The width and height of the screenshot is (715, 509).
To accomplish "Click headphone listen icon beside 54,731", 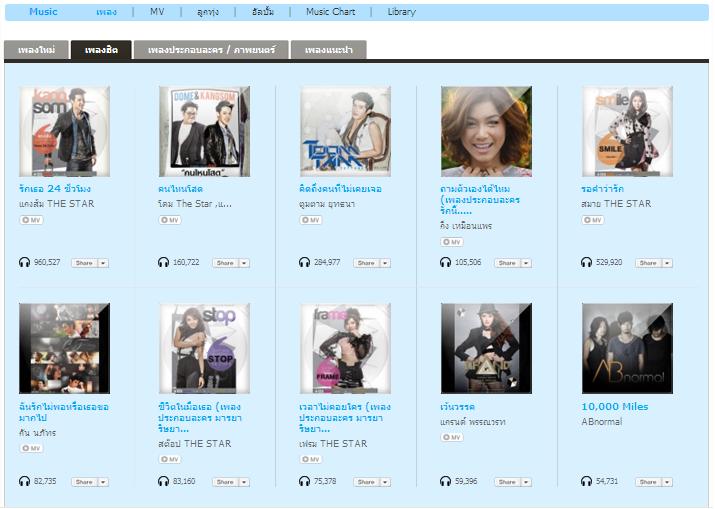I will [x=586, y=481].
